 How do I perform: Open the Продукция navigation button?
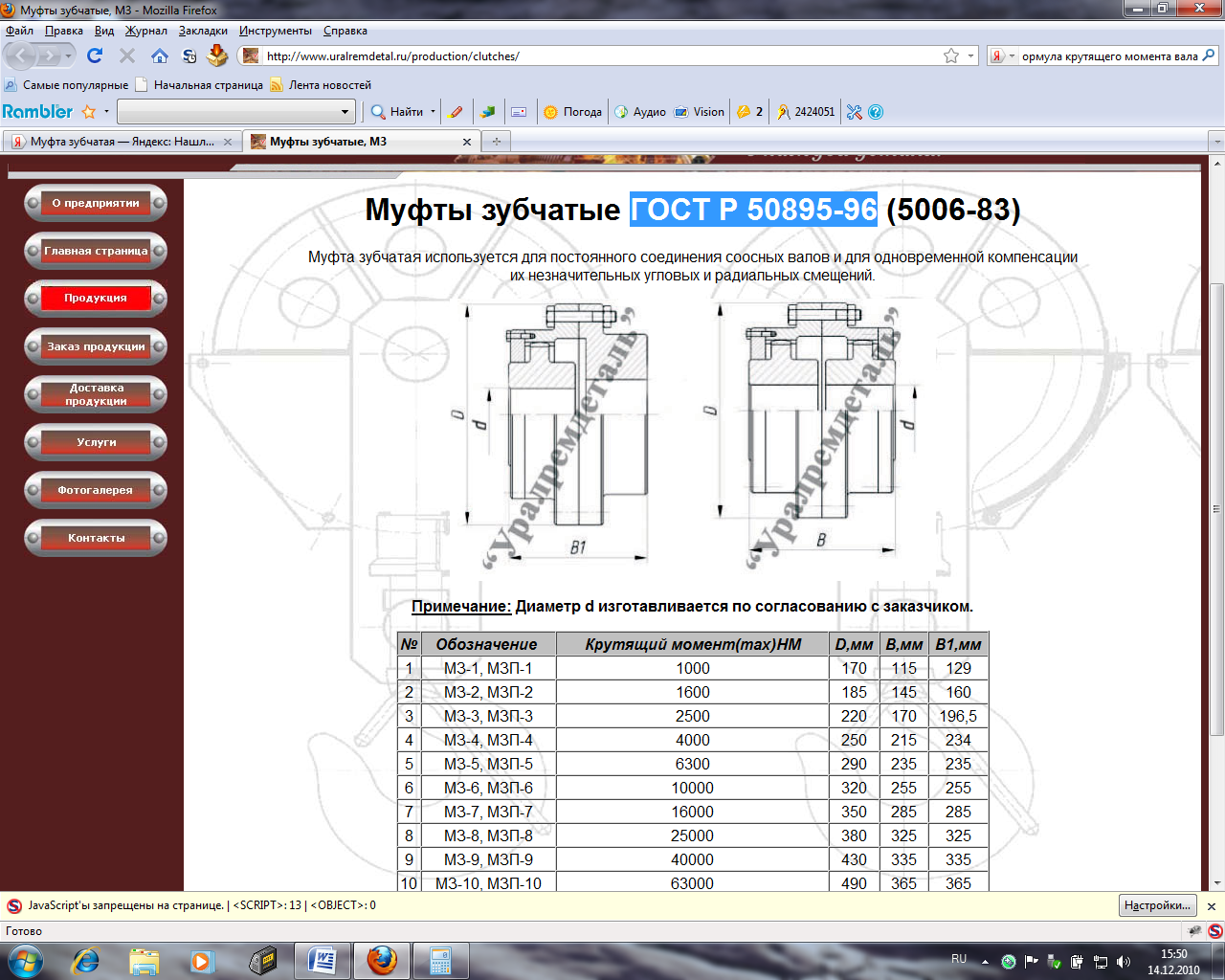point(96,299)
